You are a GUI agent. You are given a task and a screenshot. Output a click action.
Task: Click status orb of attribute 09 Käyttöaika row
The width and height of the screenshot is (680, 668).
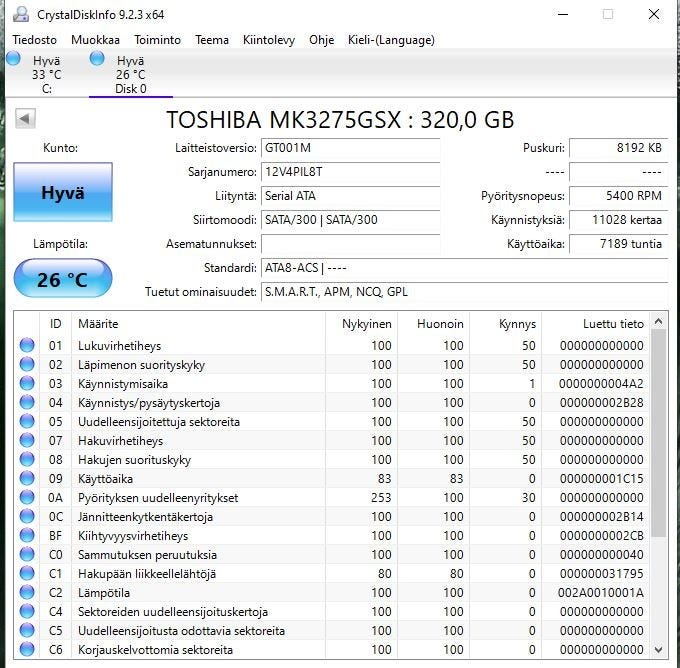coord(27,478)
